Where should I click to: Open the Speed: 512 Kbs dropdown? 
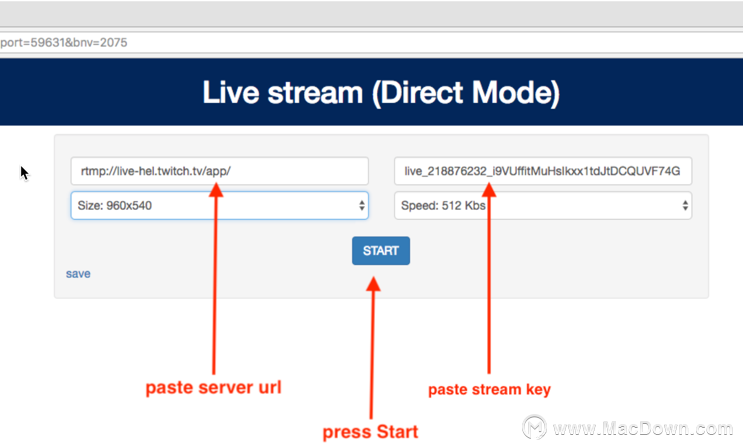click(x=543, y=206)
